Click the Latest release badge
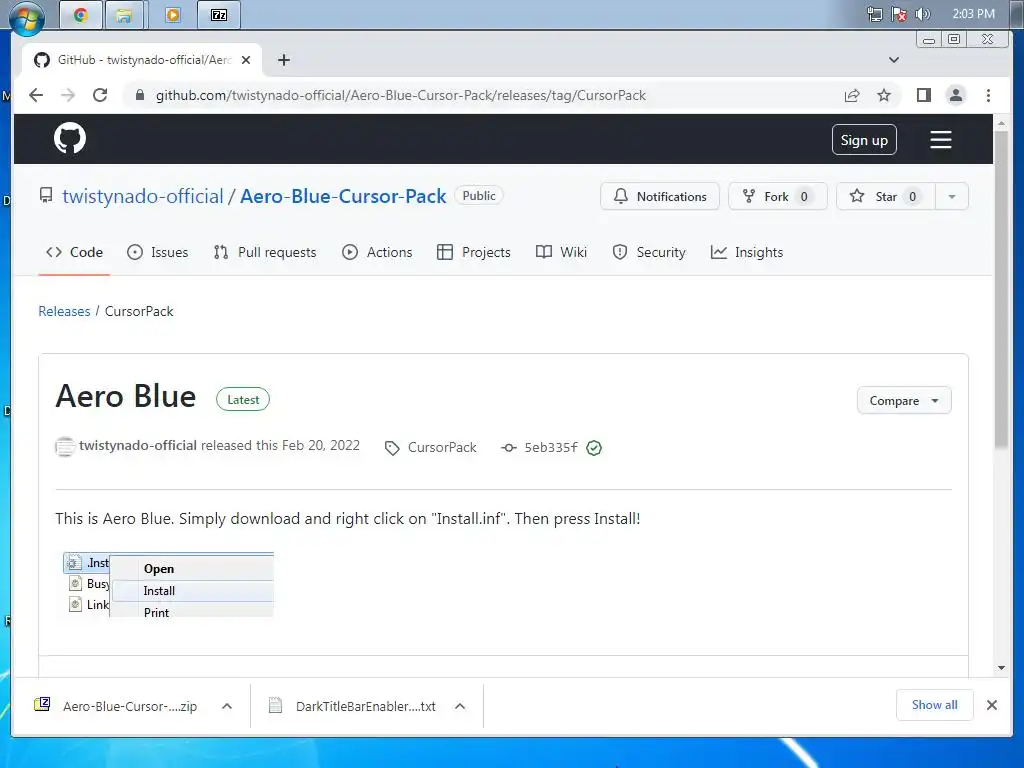 pos(243,400)
